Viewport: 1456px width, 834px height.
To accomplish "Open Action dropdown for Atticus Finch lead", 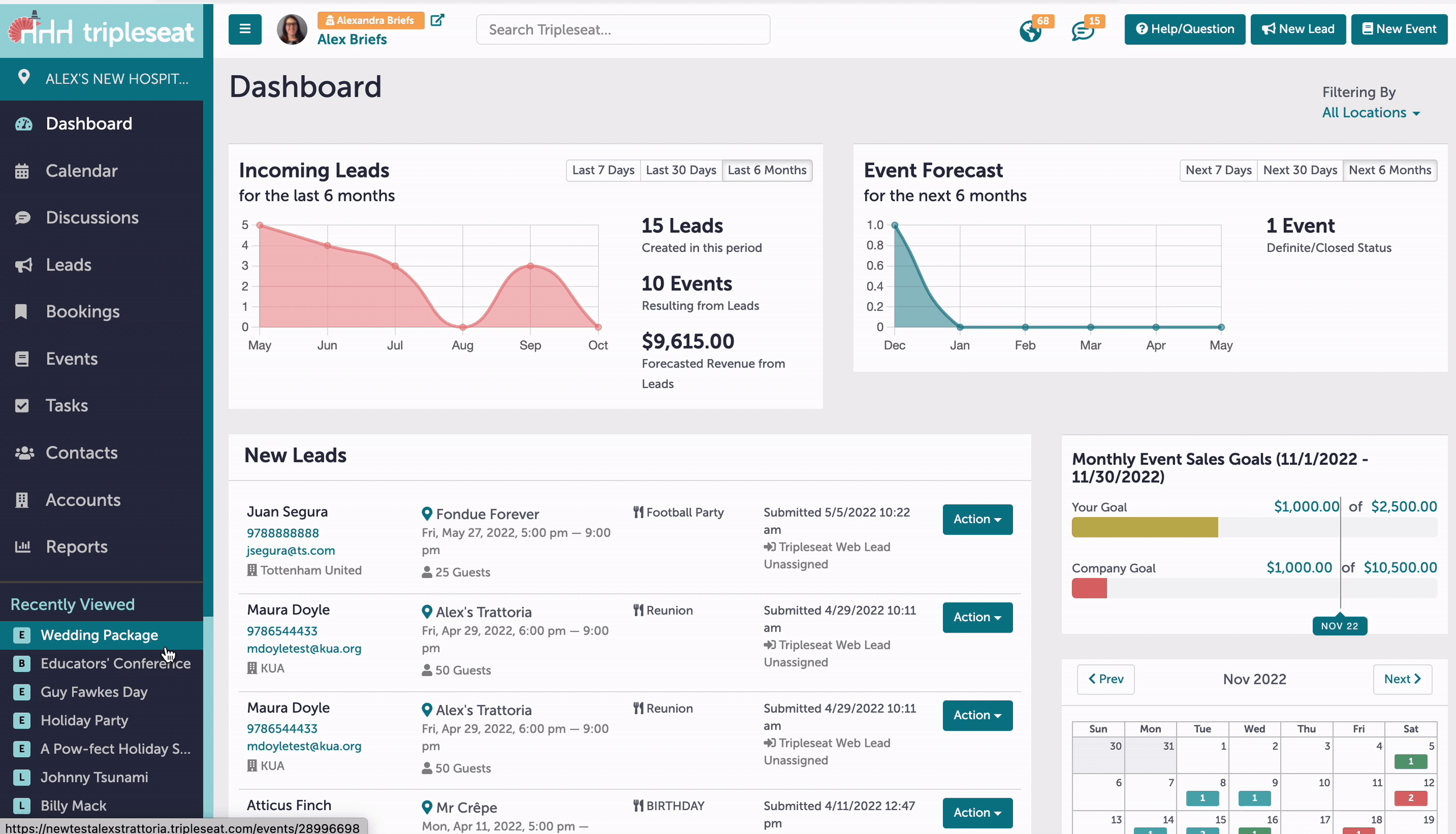I will pyautogui.click(x=977, y=812).
